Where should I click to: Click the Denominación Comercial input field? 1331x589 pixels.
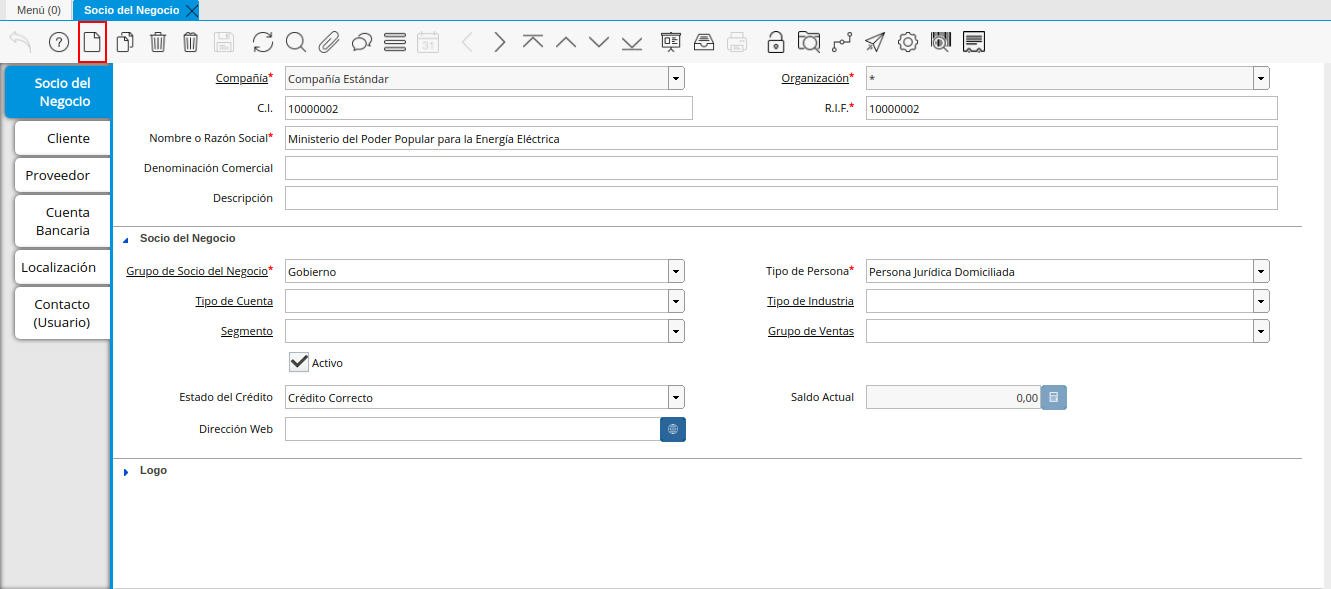click(x=780, y=168)
